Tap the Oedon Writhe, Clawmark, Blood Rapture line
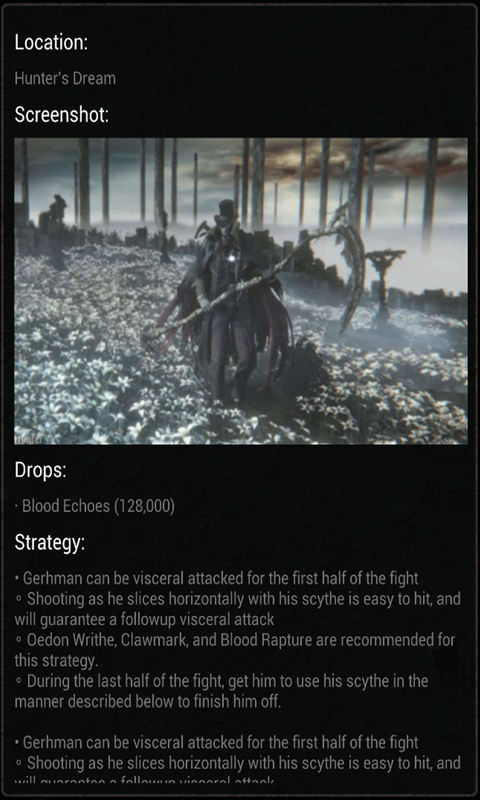480x800 pixels. pyautogui.click(x=240, y=640)
